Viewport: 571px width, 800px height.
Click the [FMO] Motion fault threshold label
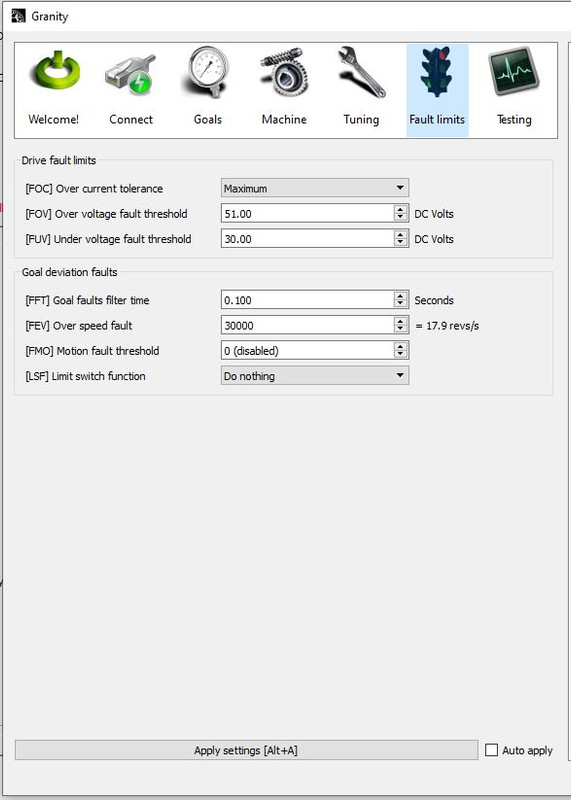(92, 351)
